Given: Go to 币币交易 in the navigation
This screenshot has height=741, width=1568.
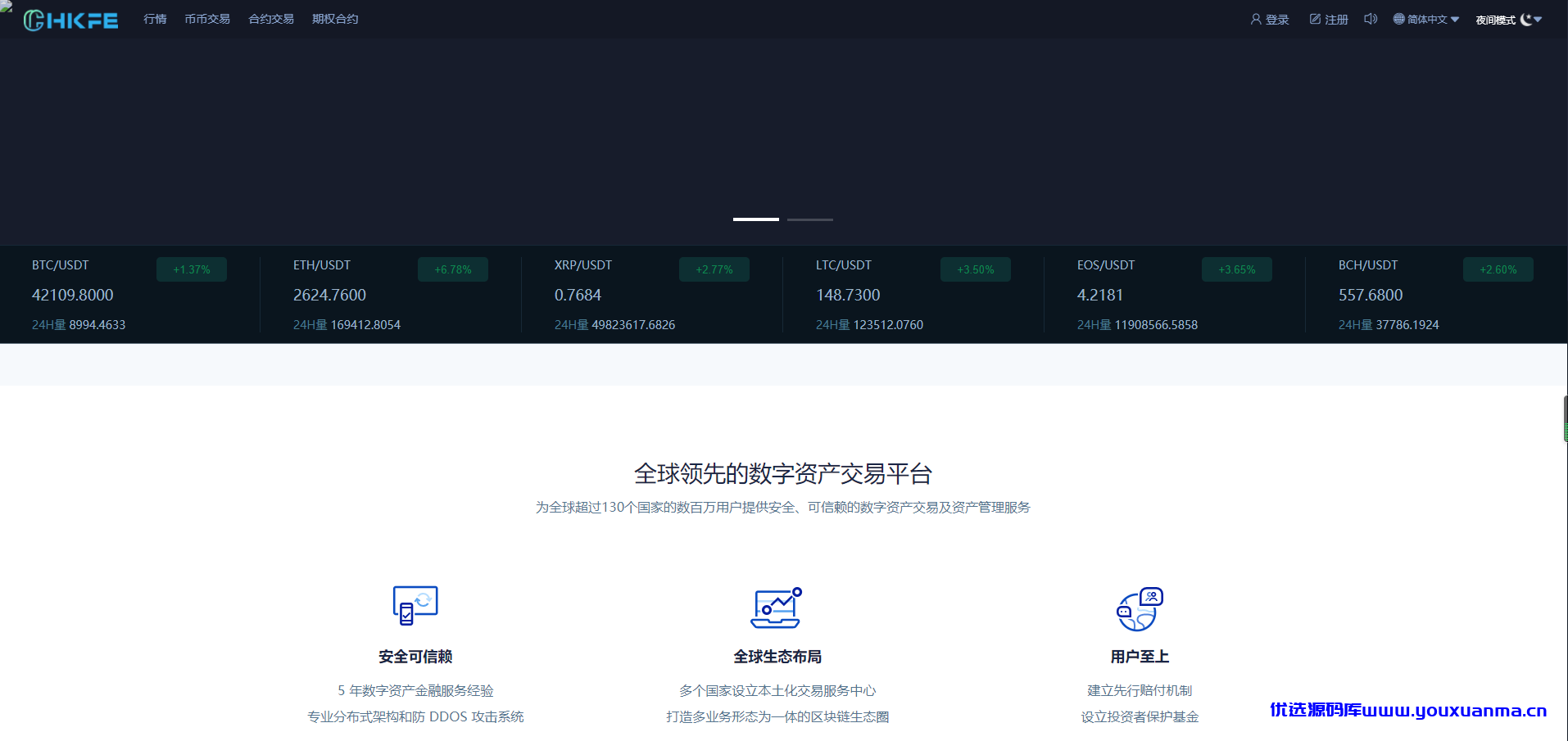Looking at the screenshot, I should coord(207,19).
